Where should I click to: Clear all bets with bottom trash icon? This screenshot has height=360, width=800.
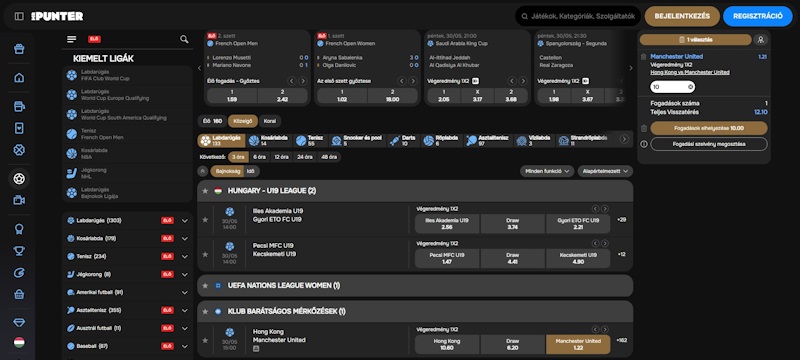click(643, 128)
